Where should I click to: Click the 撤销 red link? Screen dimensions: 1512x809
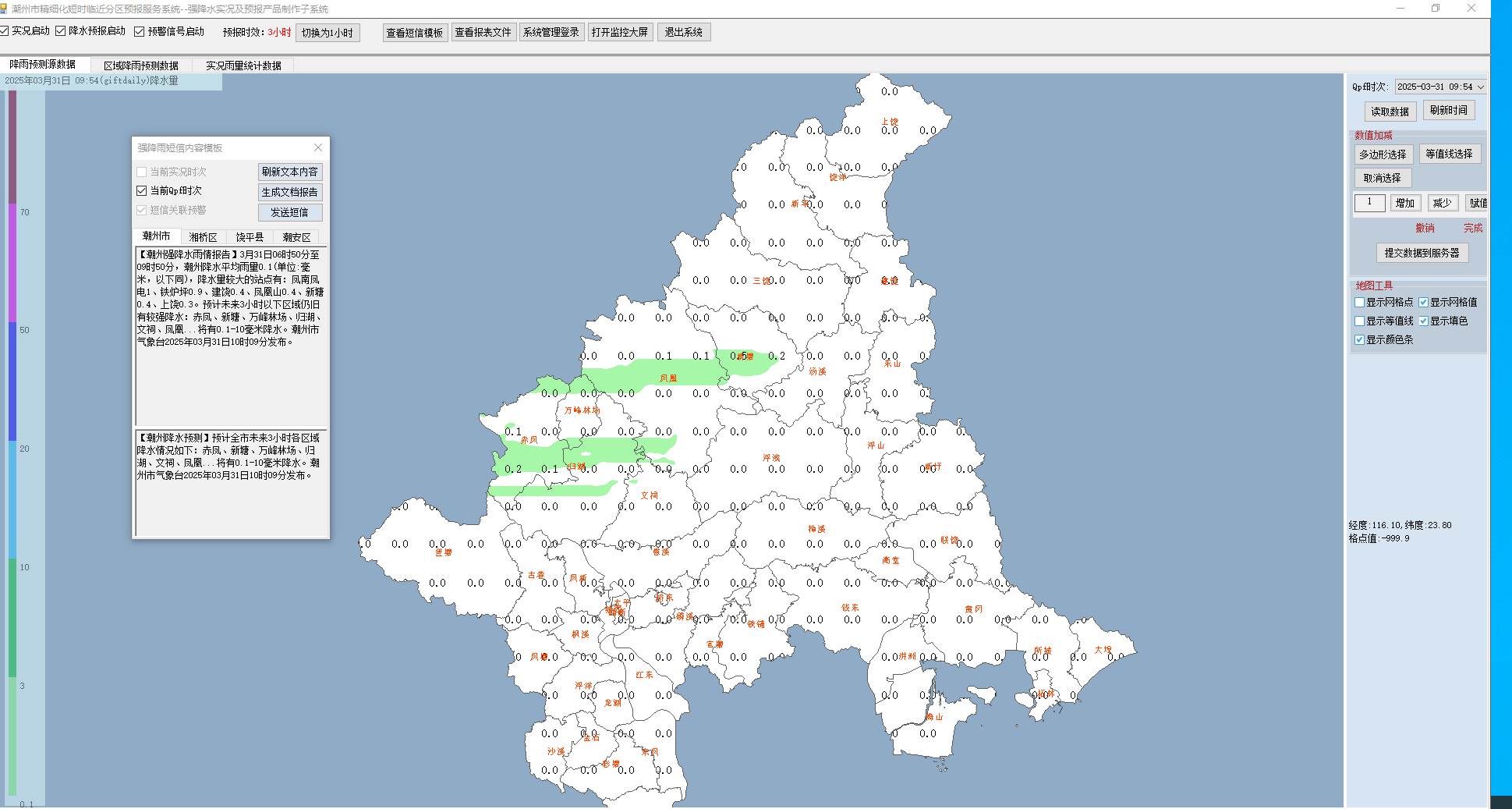tap(1425, 229)
